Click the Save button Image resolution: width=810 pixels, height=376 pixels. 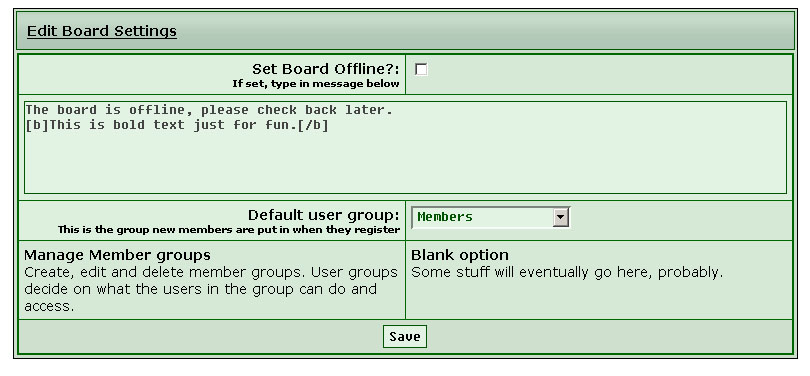[404, 337]
